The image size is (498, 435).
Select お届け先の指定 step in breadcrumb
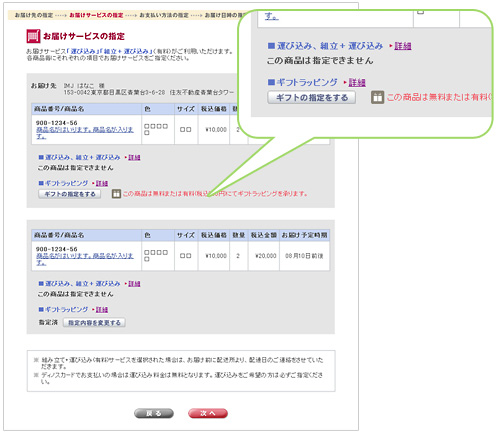pyautogui.click(x=34, y=15)
